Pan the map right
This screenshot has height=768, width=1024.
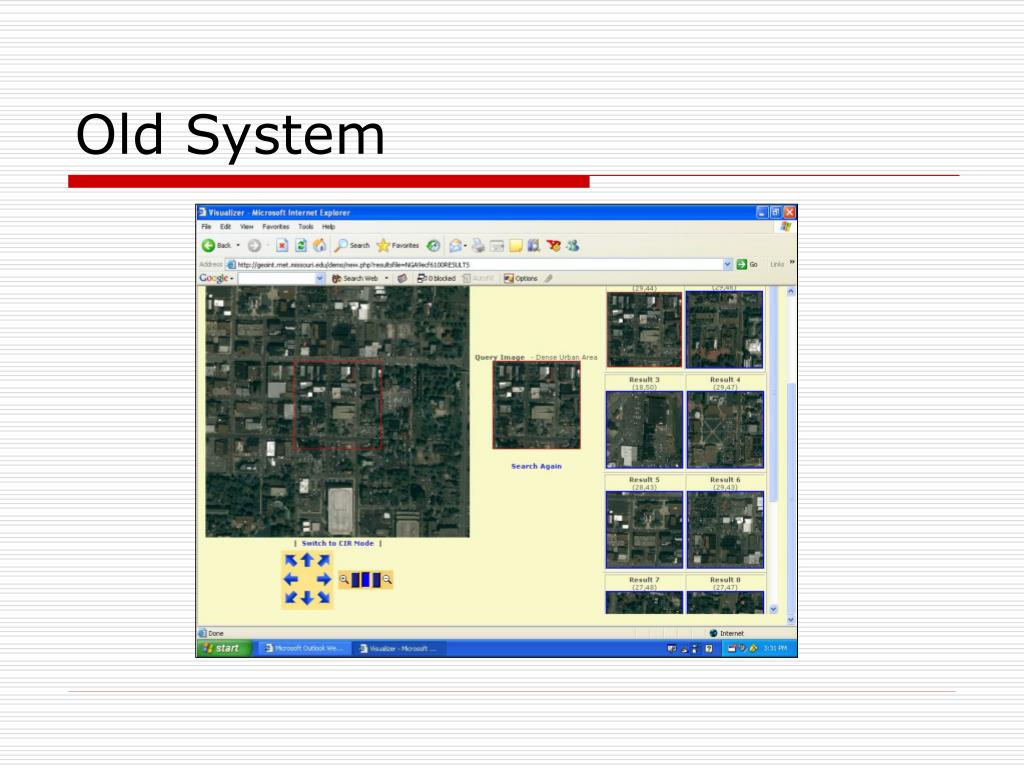[x=323, y=579]
